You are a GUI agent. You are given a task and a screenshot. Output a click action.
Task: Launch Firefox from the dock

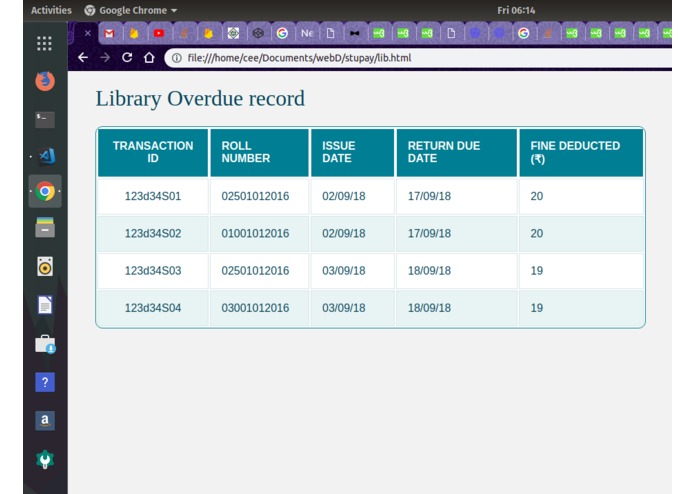coord(45,81)
